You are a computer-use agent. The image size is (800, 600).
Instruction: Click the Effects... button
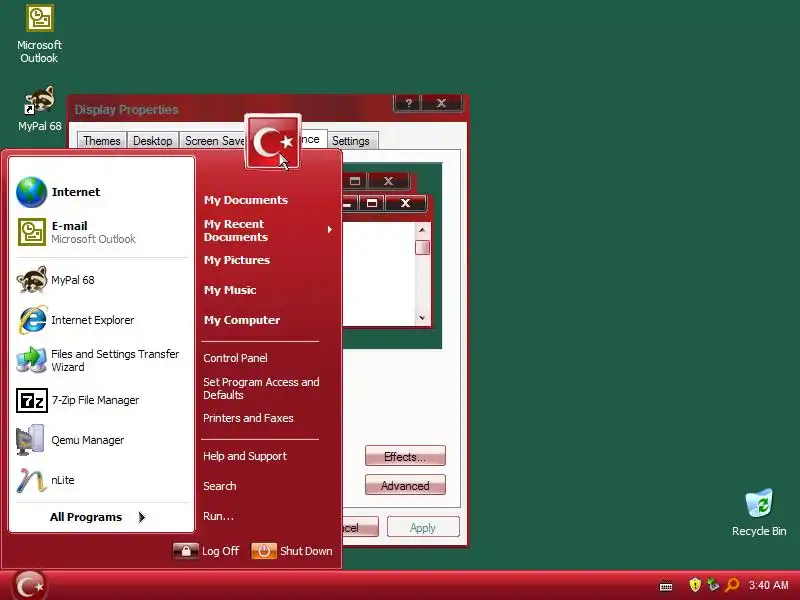(405, 456)
